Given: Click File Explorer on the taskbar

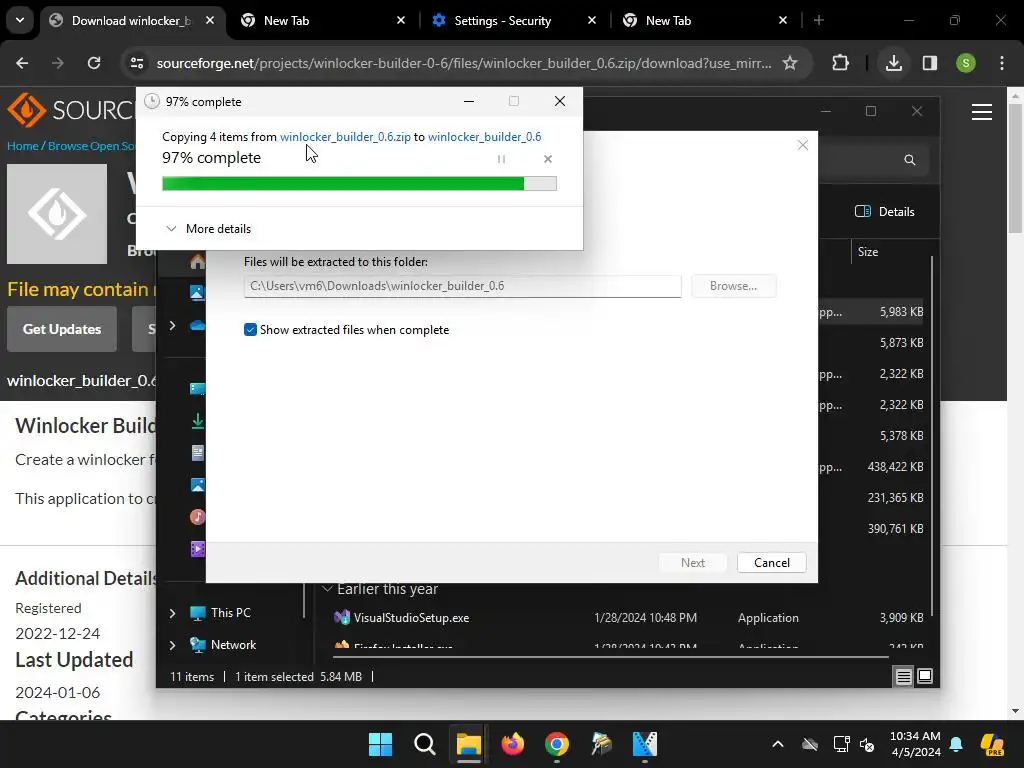Looking at the screenshot, I should [x=468, y=744].
